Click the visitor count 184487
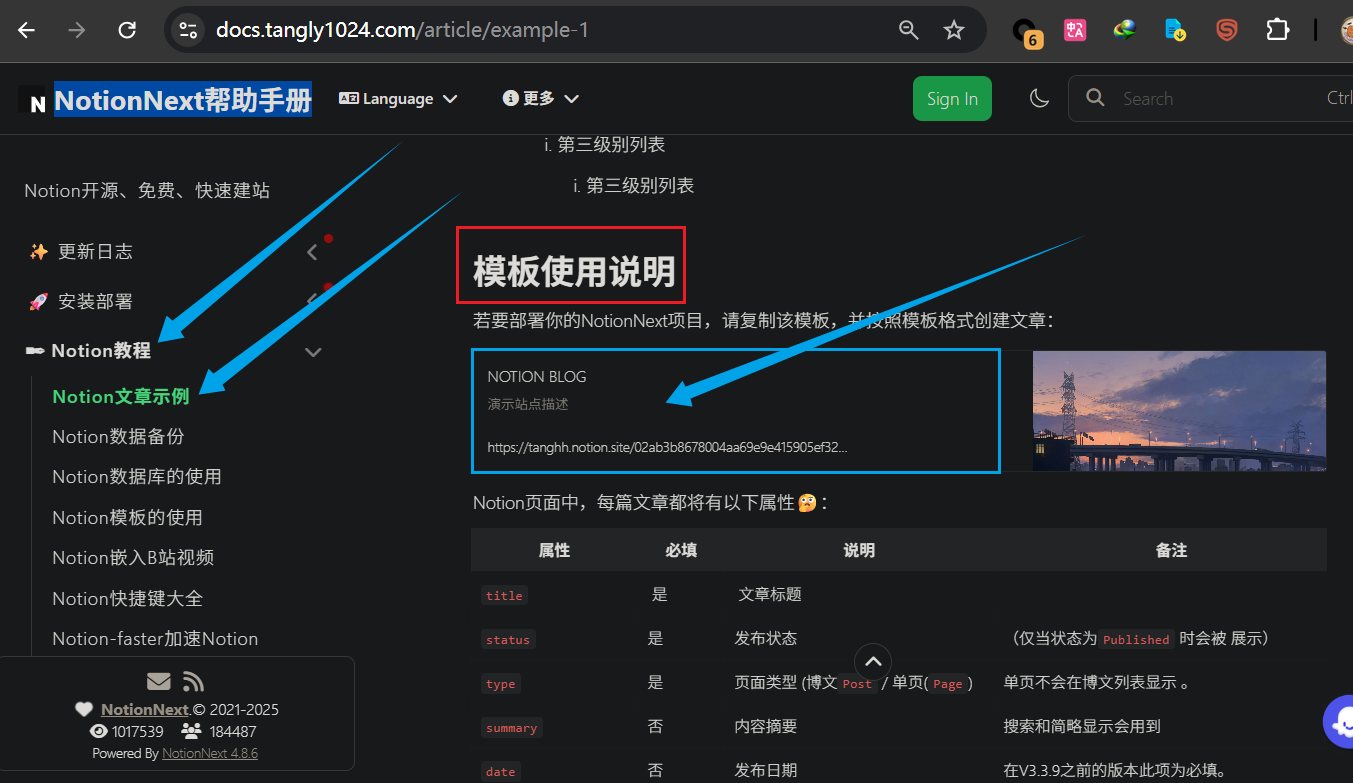 [x=233, y=731]
